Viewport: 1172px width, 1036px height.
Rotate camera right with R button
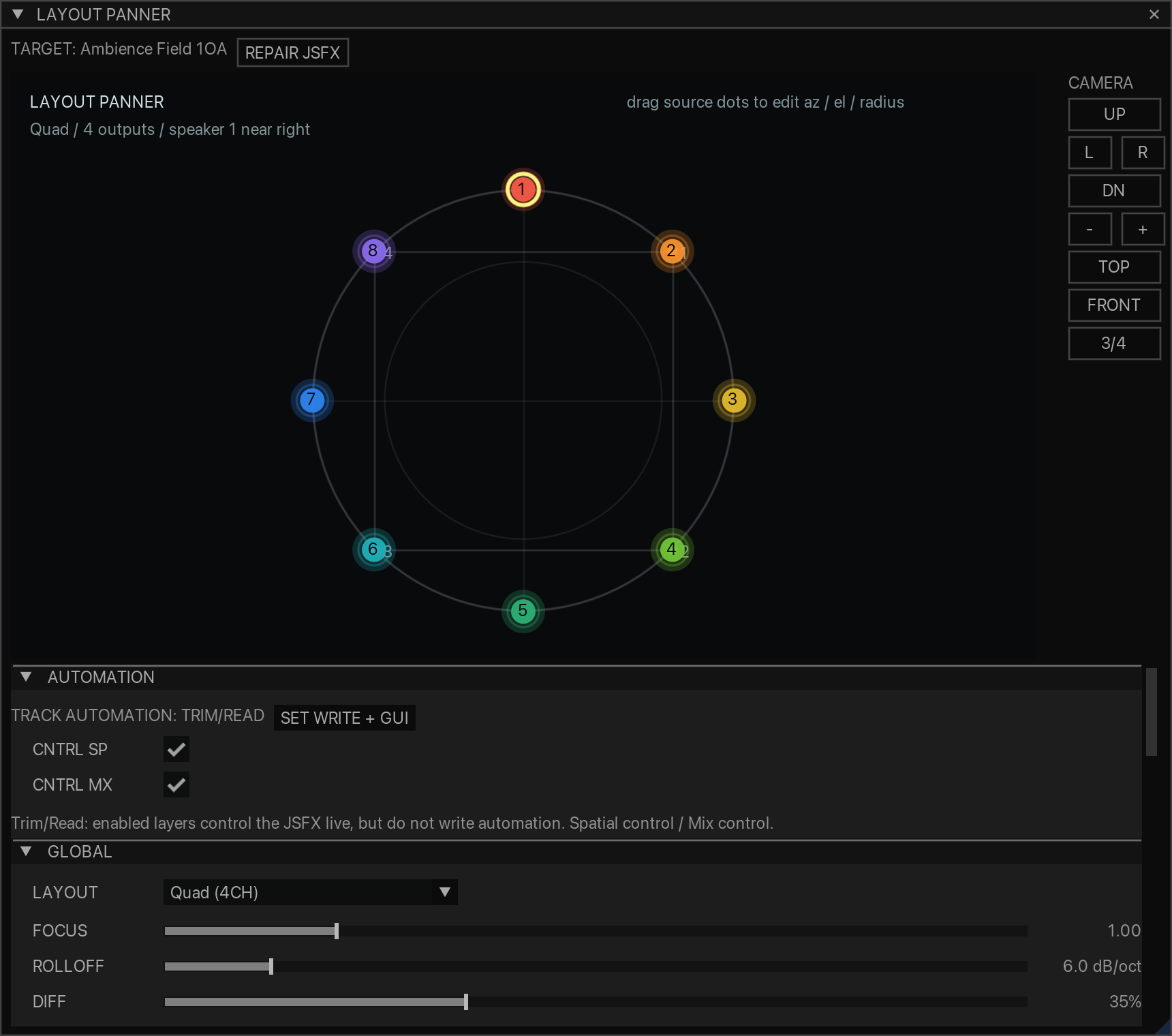pos(1142,152)
